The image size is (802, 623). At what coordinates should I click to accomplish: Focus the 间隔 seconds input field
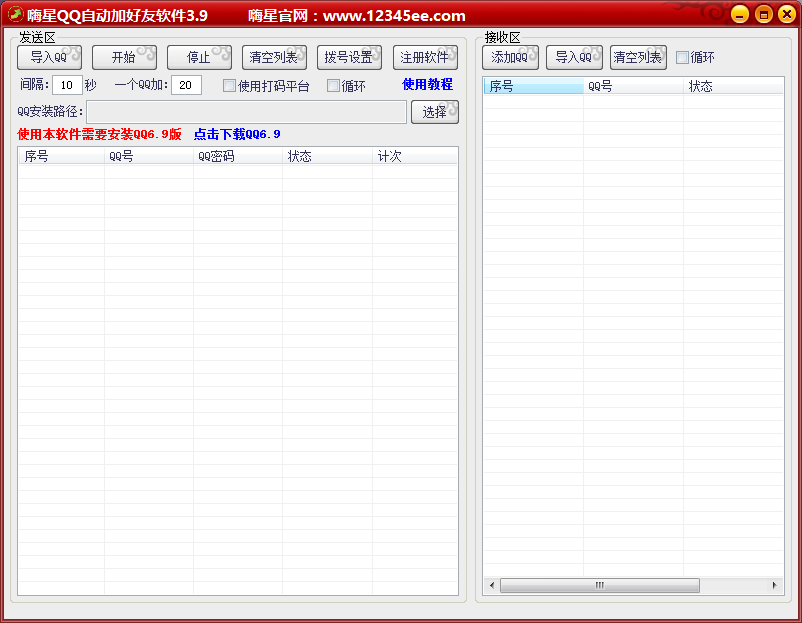point(67,85)
